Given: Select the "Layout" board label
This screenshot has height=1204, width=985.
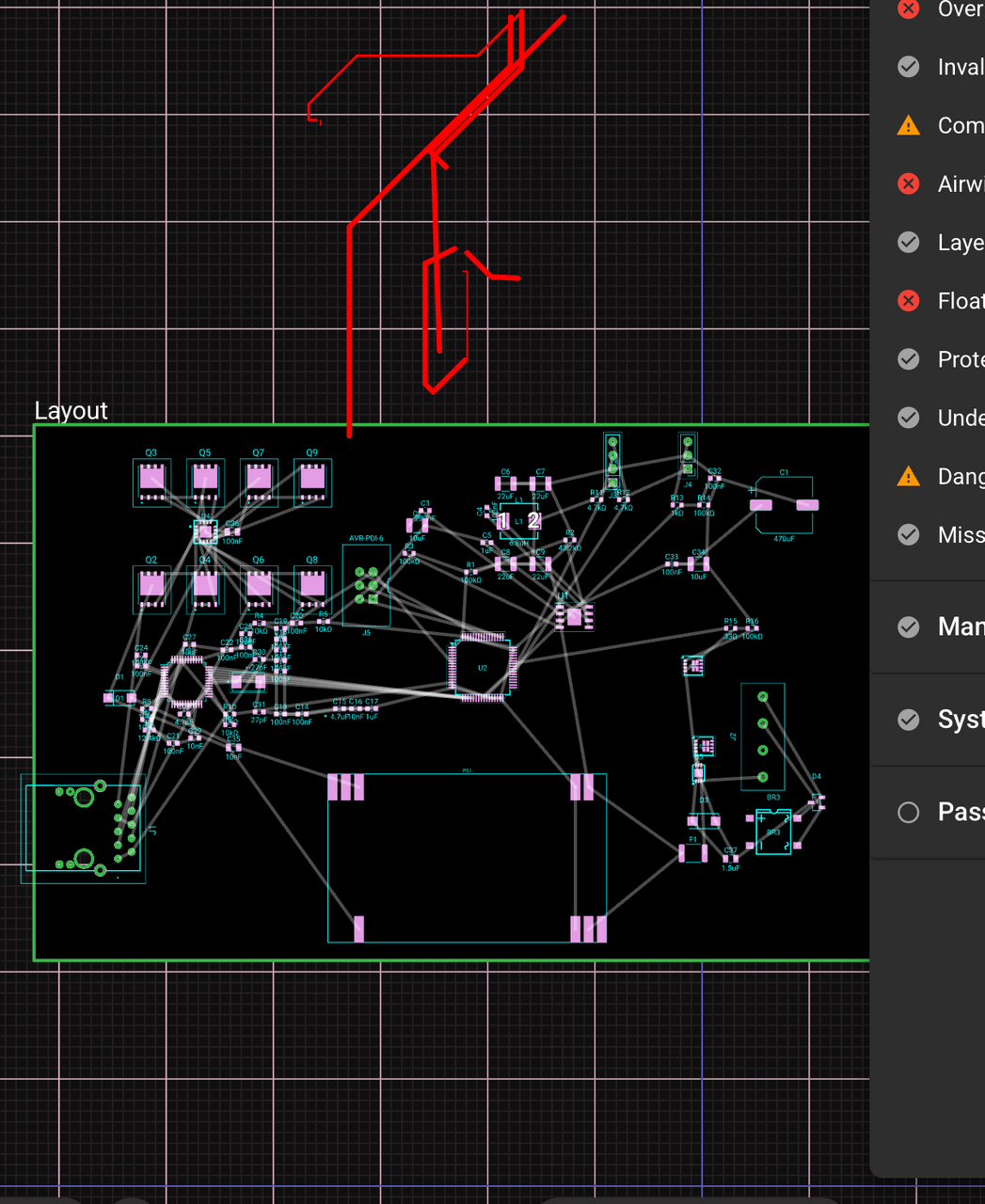Looking at the screenshot, I should click(71, 411).
